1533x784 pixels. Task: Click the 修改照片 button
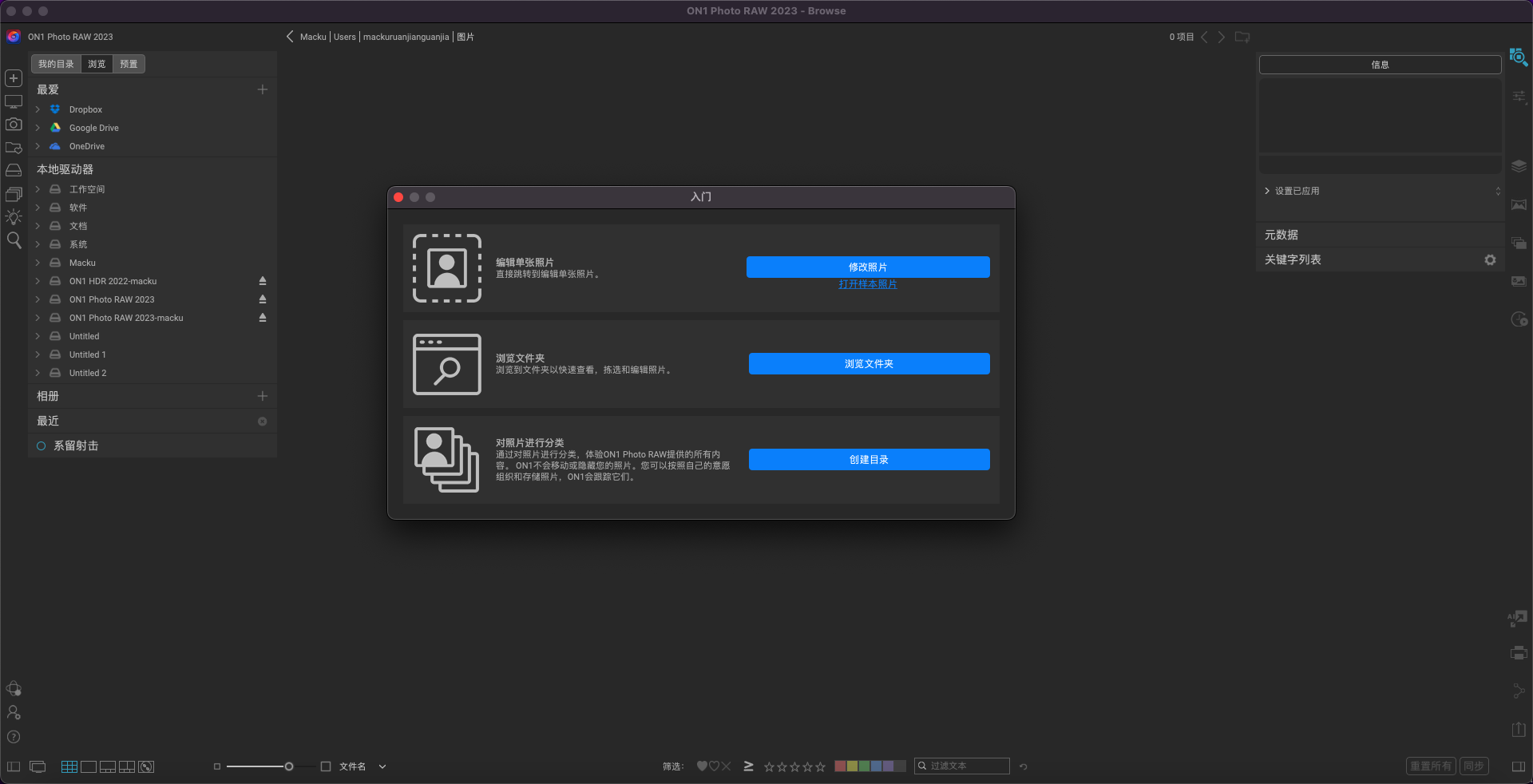tap(868, 267)
